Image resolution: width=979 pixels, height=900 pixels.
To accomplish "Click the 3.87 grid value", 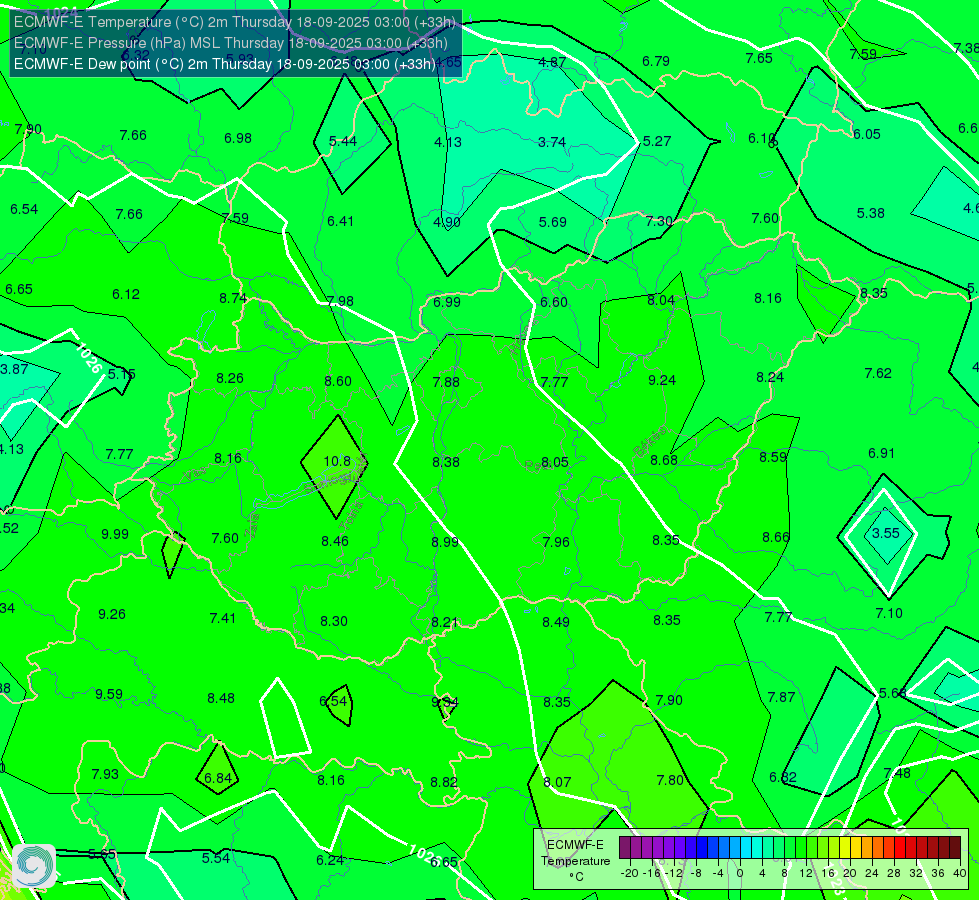I will tap(14, 368).
